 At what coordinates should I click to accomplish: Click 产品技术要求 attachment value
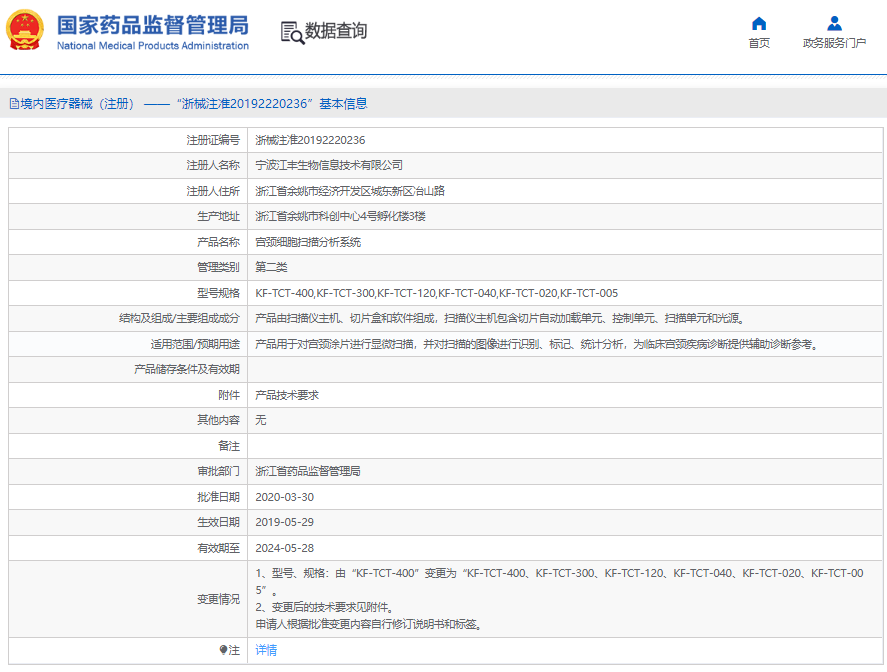click(x=287, y=395)
